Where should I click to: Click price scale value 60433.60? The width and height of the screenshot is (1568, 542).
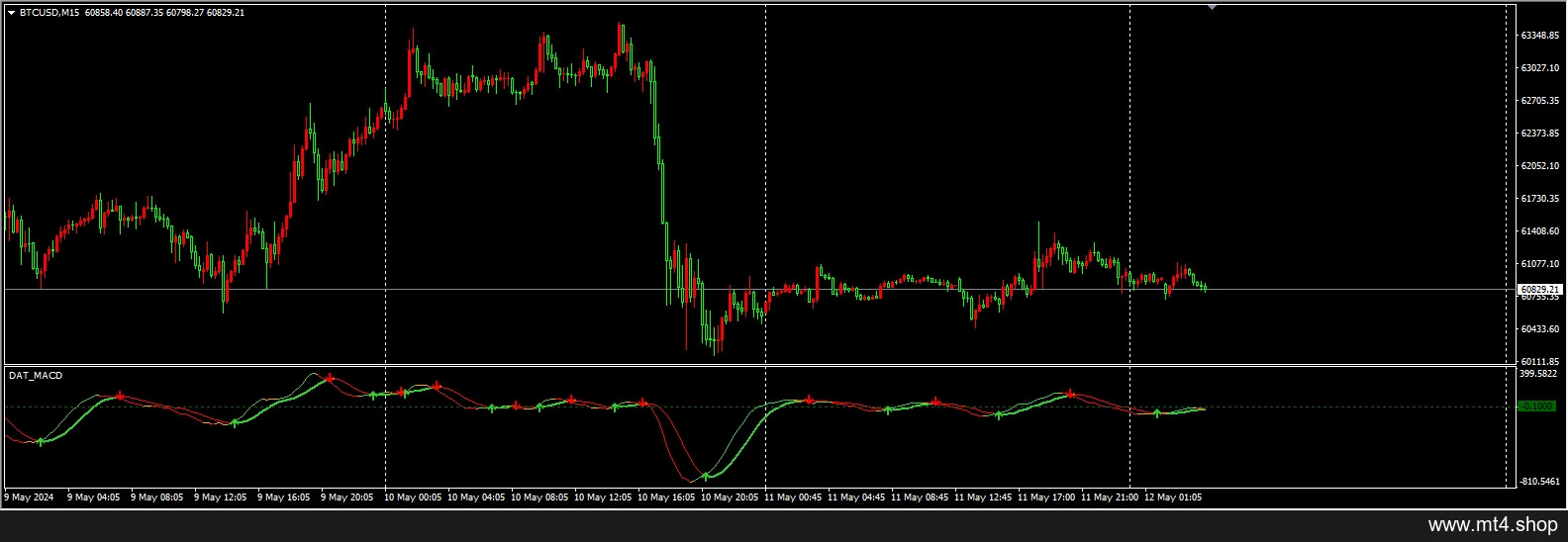pyautogui.click(x=1539, y=329)
